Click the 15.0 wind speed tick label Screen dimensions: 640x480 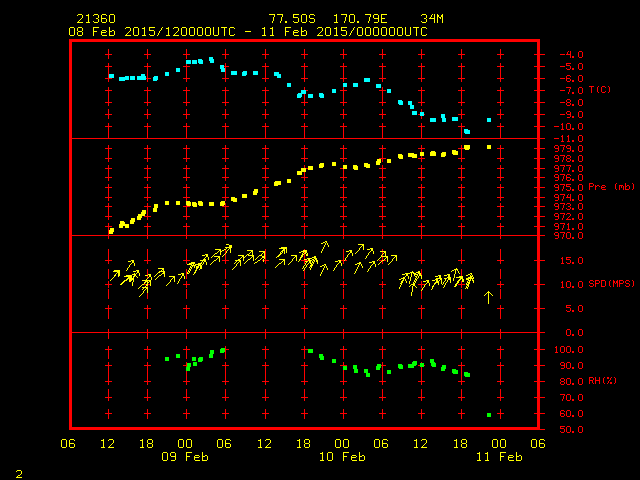tap(571, 260)
